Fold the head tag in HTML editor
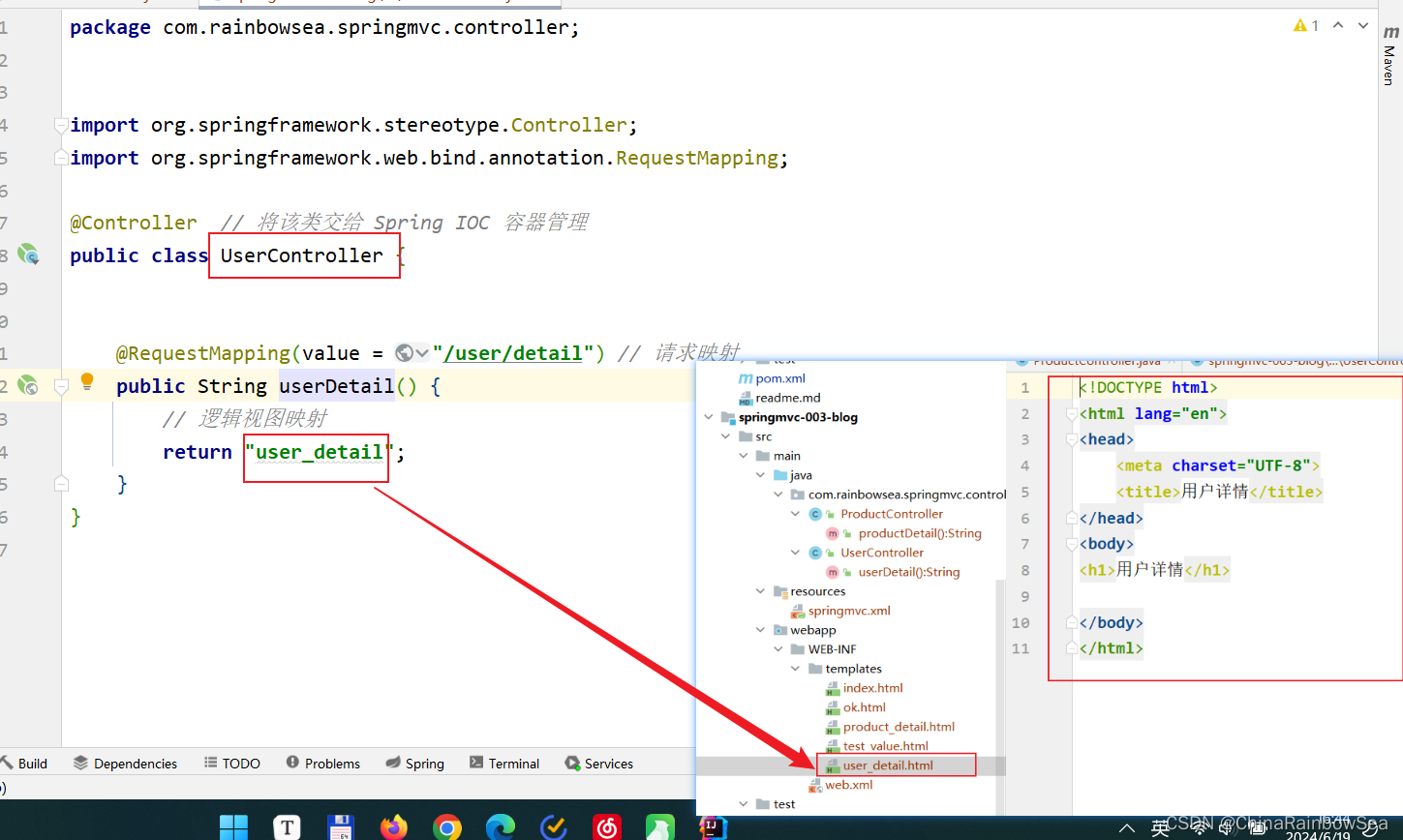Screen dimensions: 1403x840 [1072, 439]
